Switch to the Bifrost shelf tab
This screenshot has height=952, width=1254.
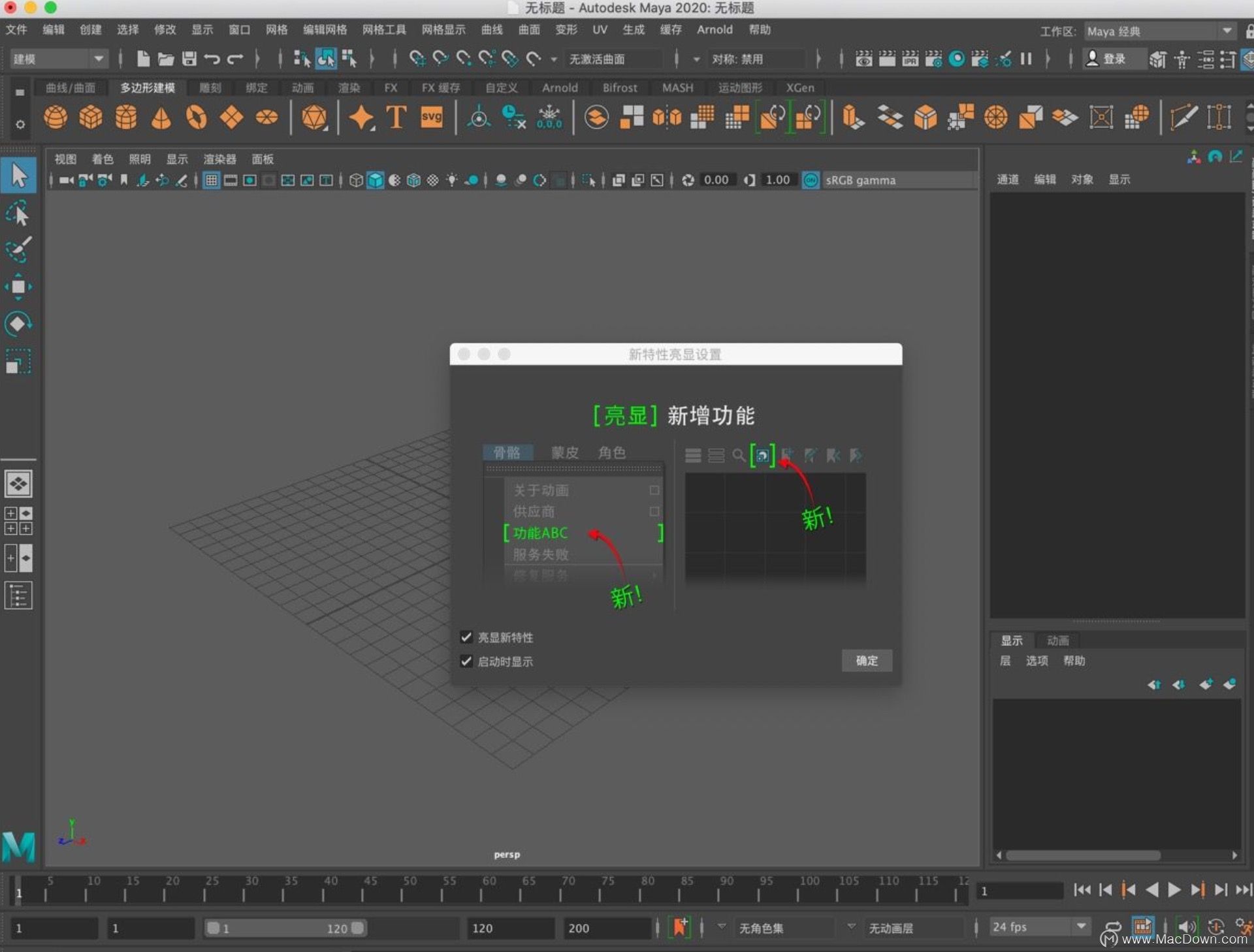pos(619,87)
